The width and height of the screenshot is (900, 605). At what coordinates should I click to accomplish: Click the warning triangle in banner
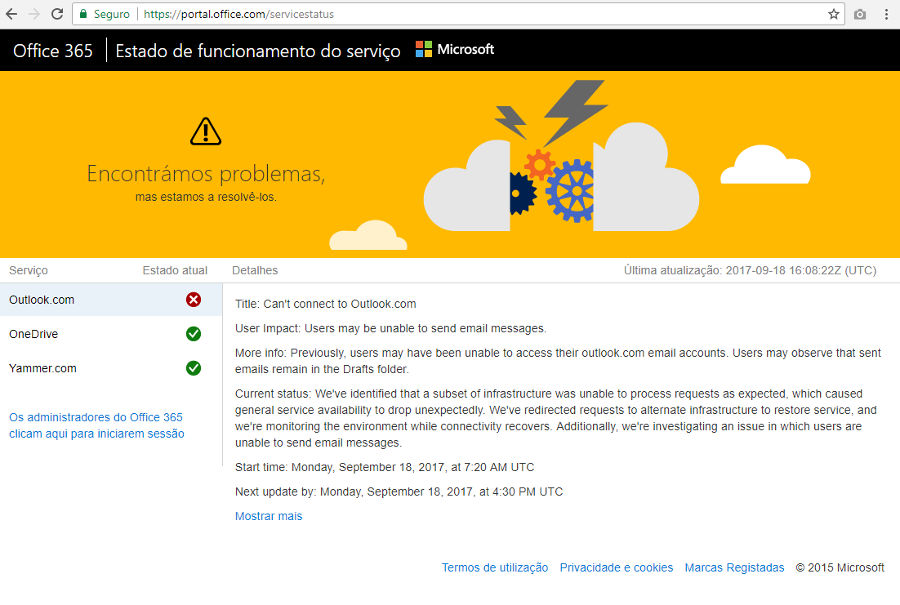(x=205, y=131)
